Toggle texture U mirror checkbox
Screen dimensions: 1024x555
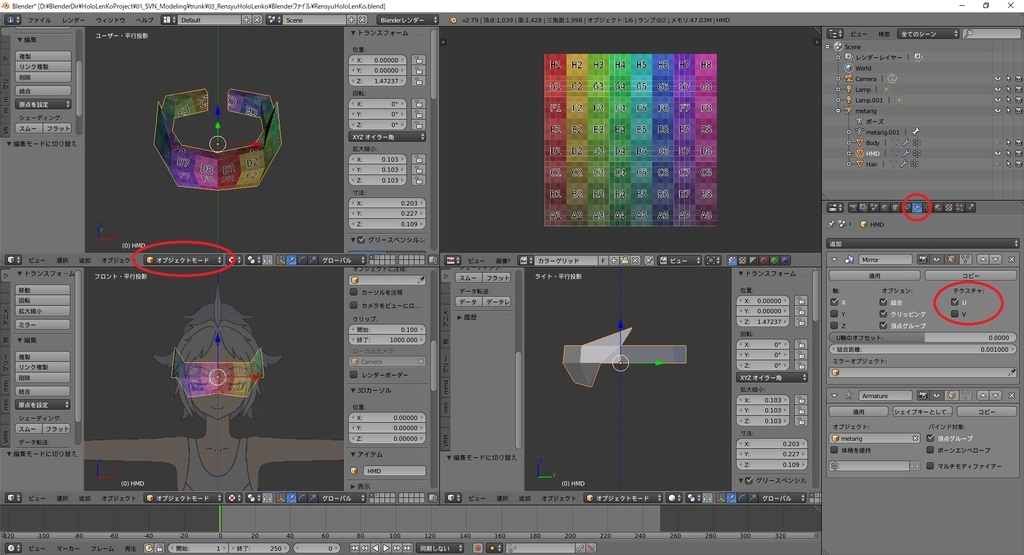(x=955, y=302)
